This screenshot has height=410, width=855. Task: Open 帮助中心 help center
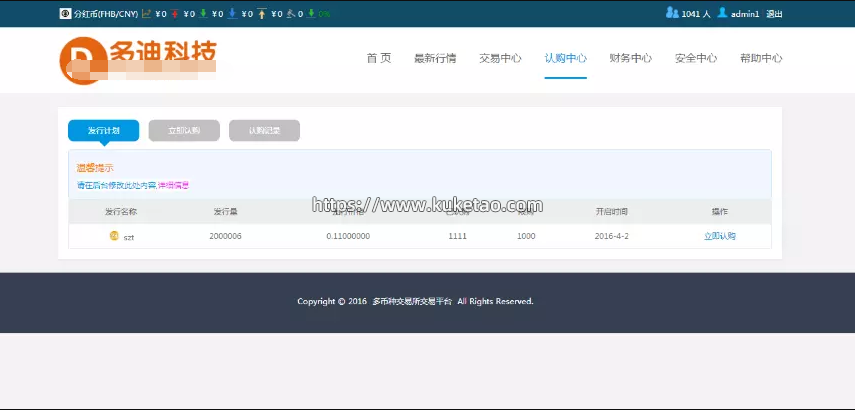[x=761, y=58]
